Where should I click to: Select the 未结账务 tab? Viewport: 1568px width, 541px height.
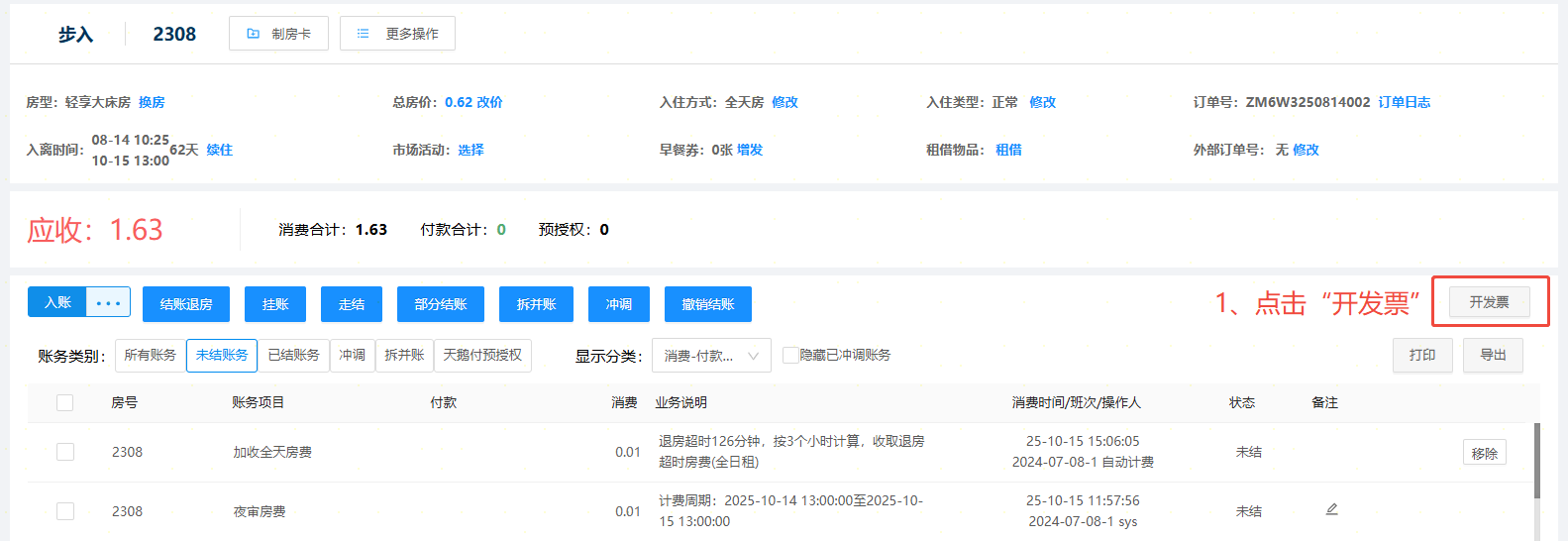(x=222, y=355)
